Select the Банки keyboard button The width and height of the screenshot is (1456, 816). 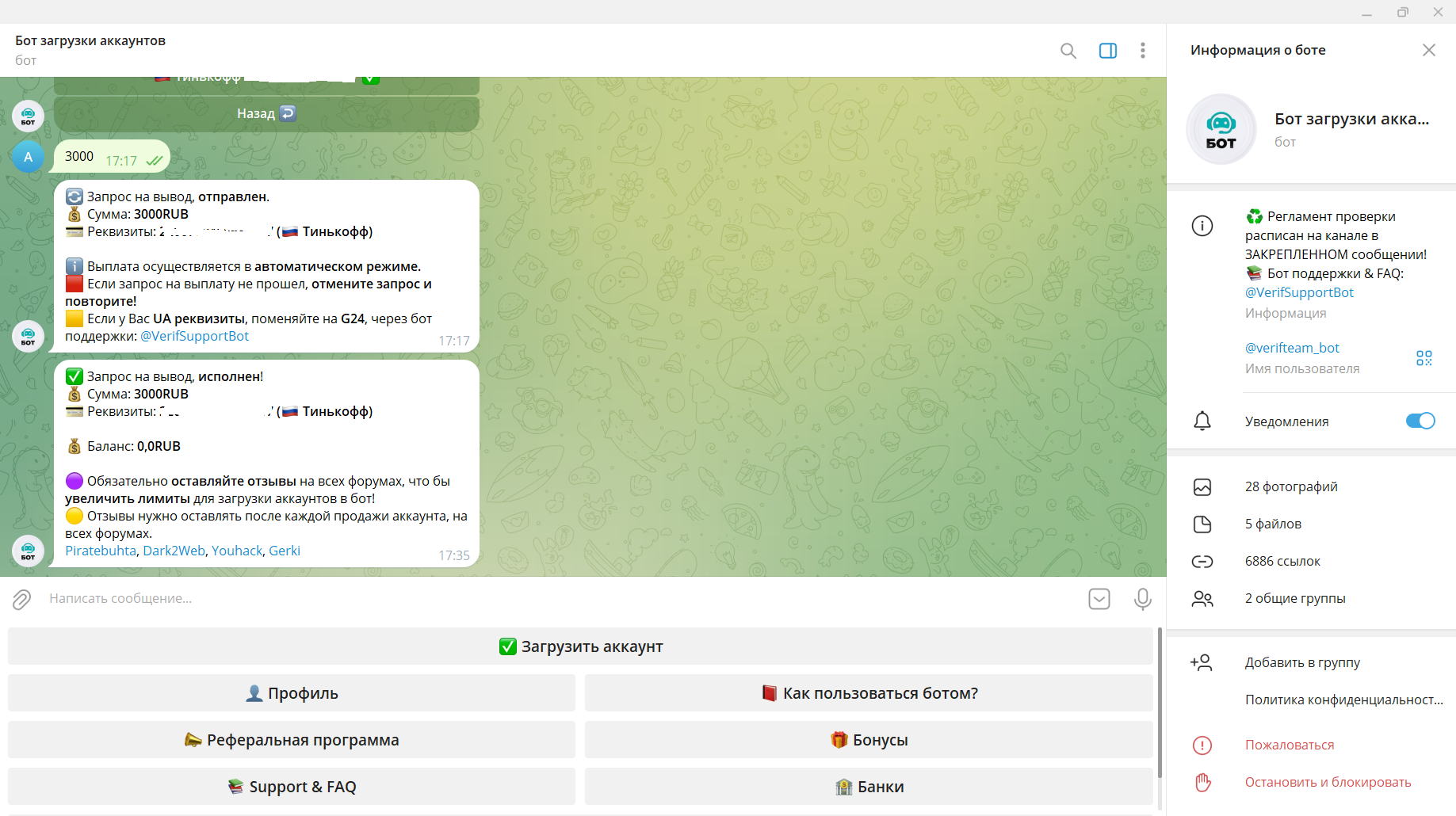pos(869,787)
